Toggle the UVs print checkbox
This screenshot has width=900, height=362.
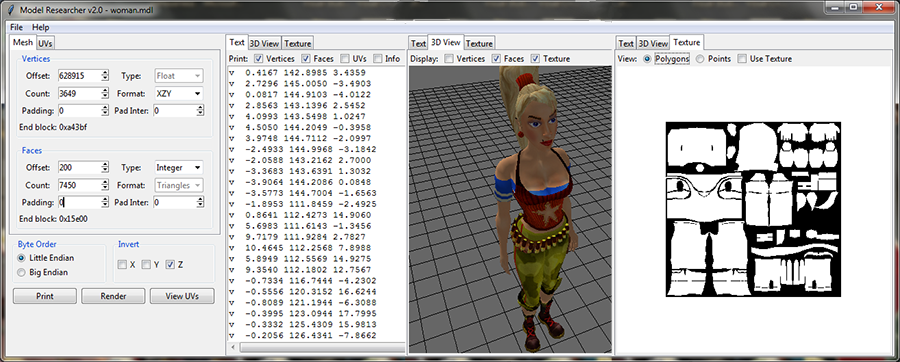(345, 59)
